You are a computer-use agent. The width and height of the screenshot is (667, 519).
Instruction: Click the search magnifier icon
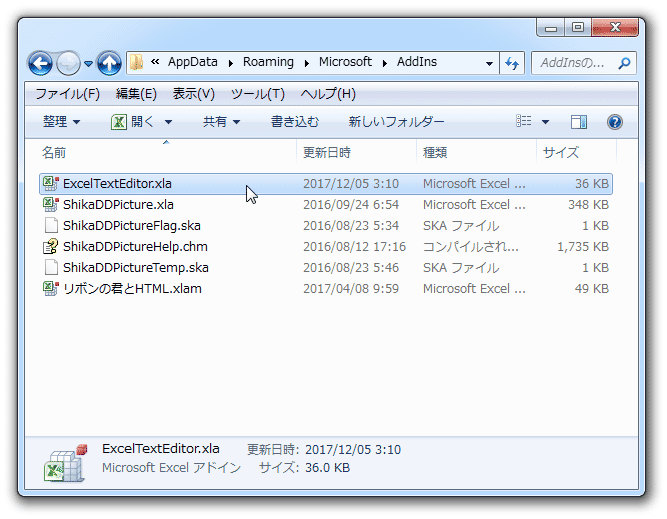point(624,63)
